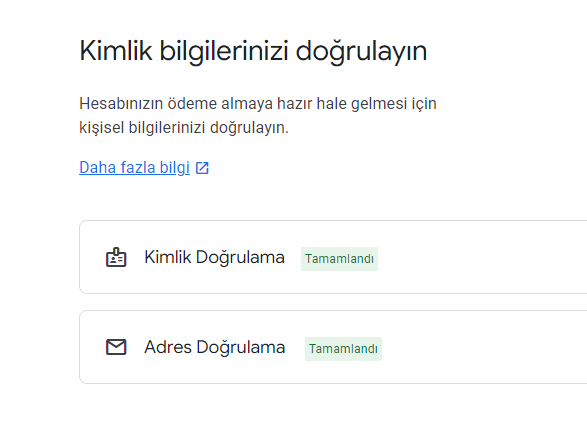This screenshot has width=587, height=428.
Task: Select the Kimlik Doğrulama label text
Action: point(215,257)
